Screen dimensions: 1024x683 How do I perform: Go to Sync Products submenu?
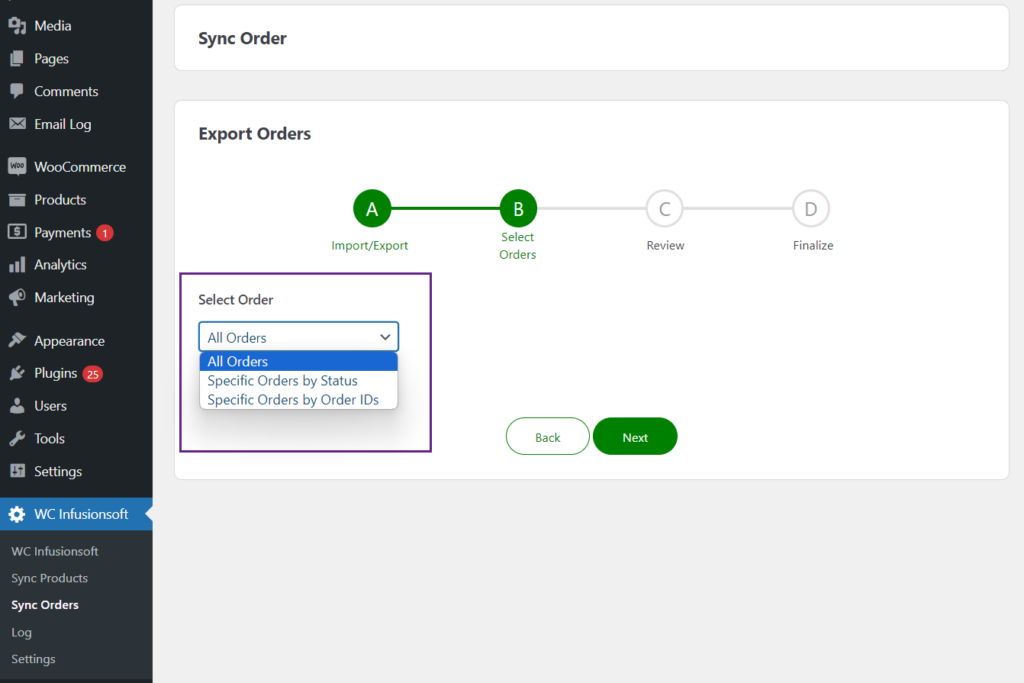[x=50, y=578]
